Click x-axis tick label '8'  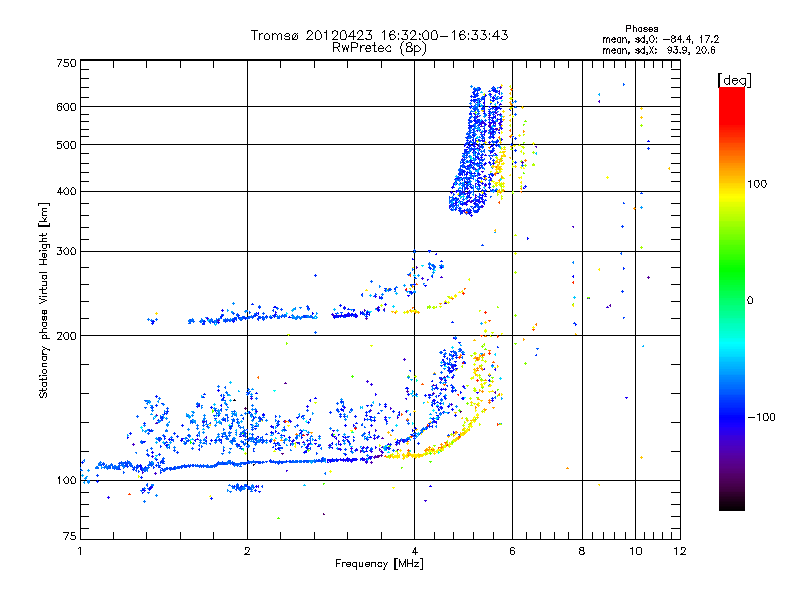(582, 551)
